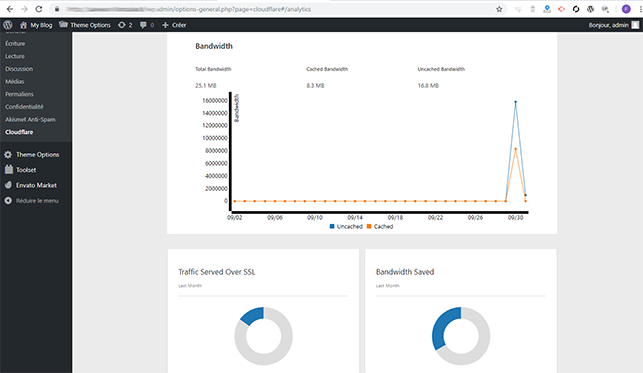Click the Envato Market leaf icon
Viewport: 643px width, 373px height.
coord(8,185)
